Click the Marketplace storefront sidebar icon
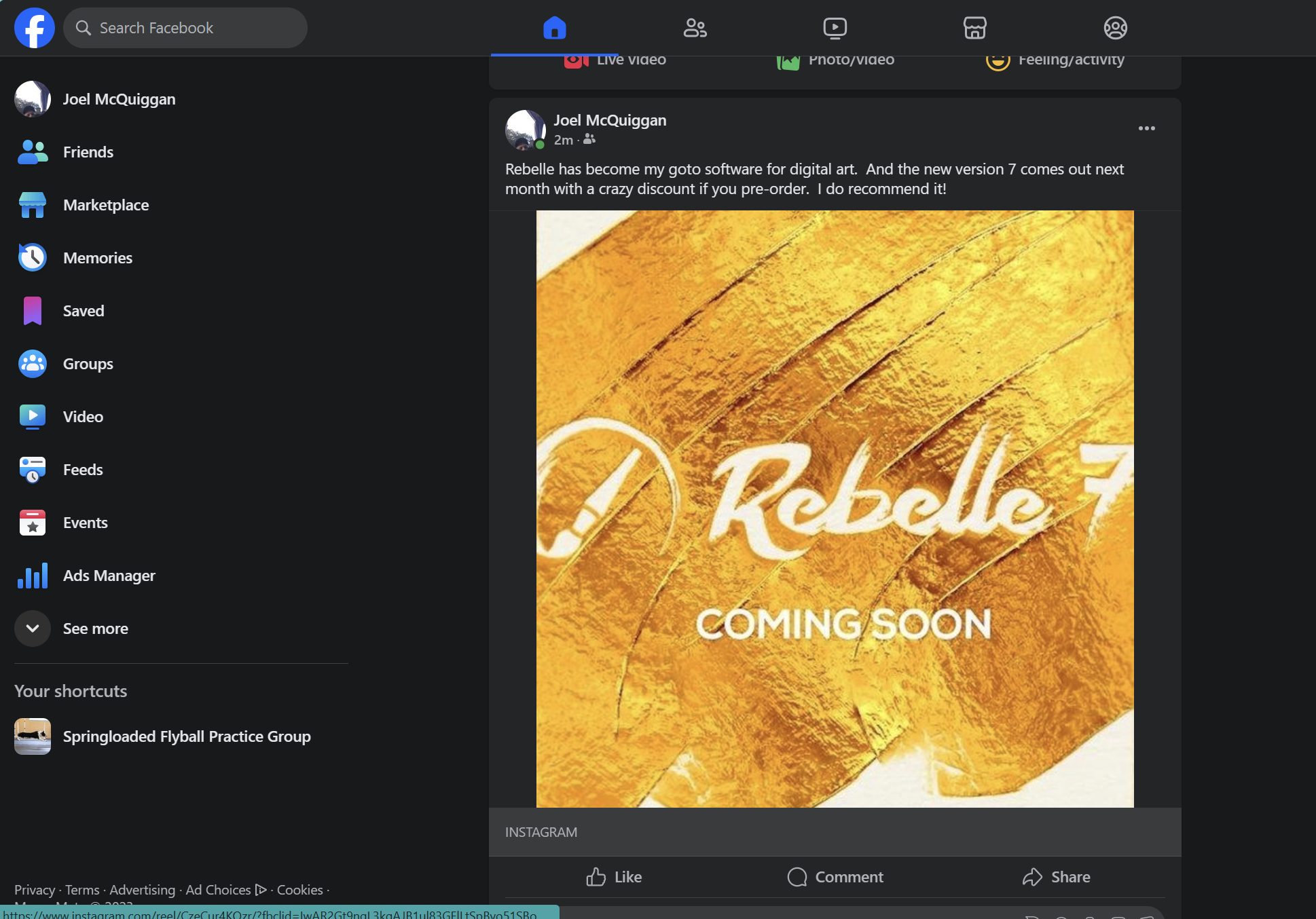Screen dimensions: 1316x919 (x=33, y=205)
